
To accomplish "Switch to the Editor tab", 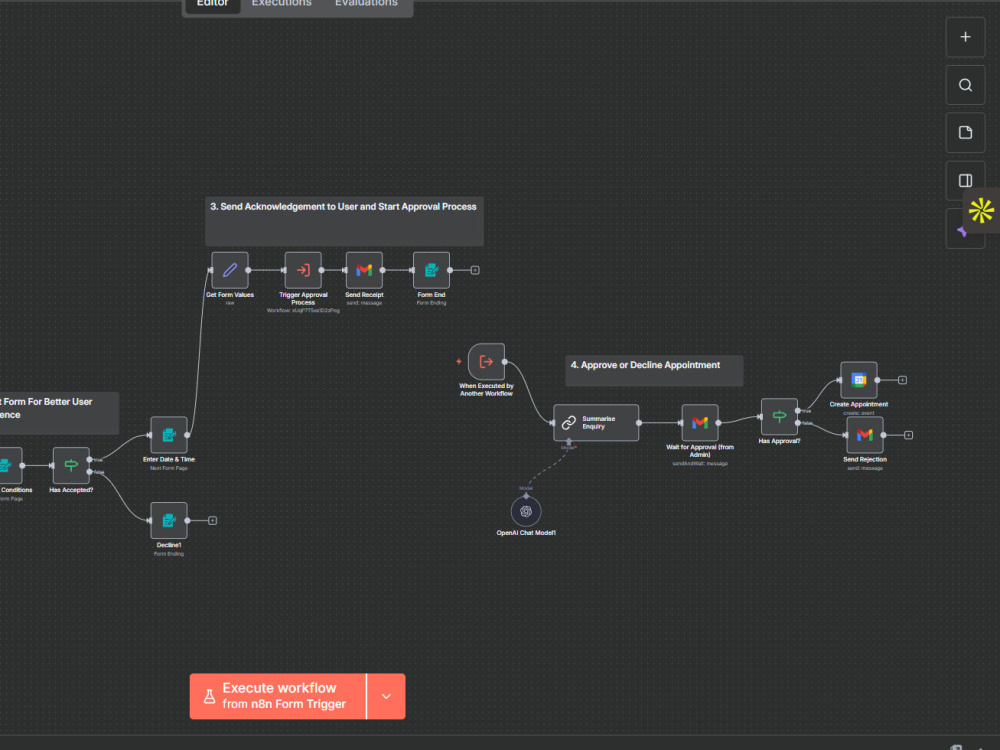I will [212, 3].
